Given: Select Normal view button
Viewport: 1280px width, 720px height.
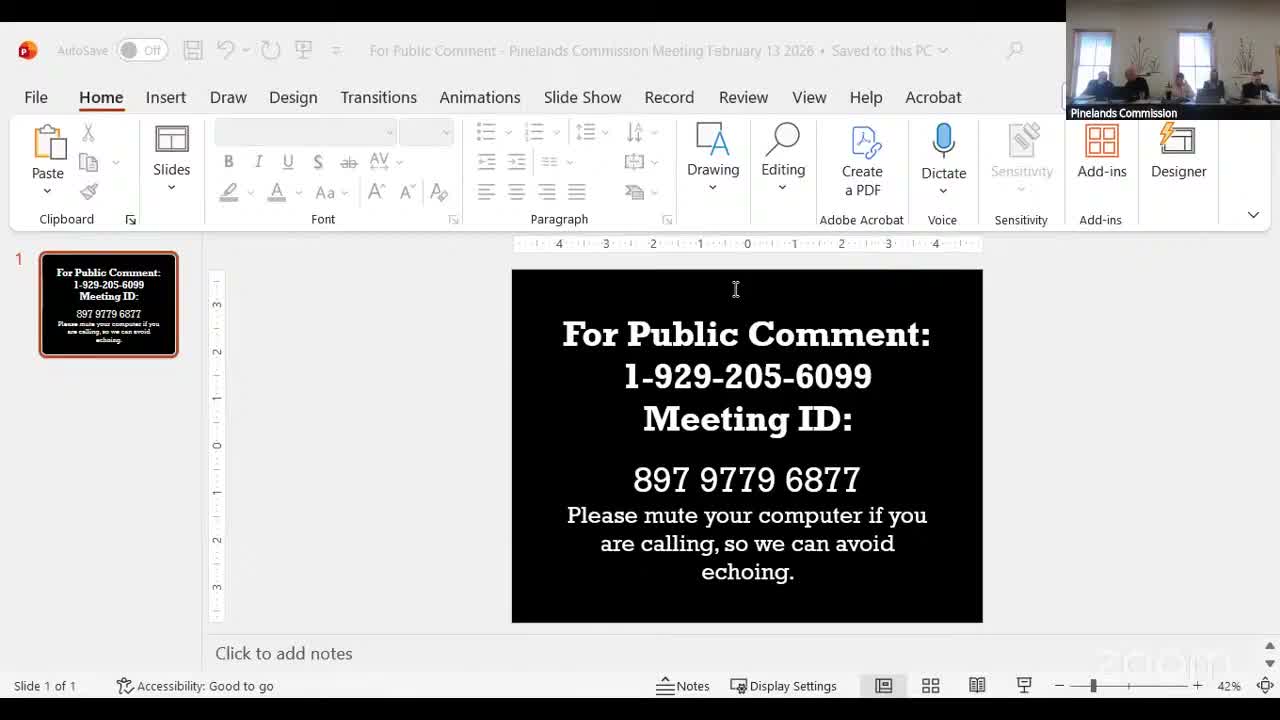Looking at the screenshot, I should coord(884,686).
